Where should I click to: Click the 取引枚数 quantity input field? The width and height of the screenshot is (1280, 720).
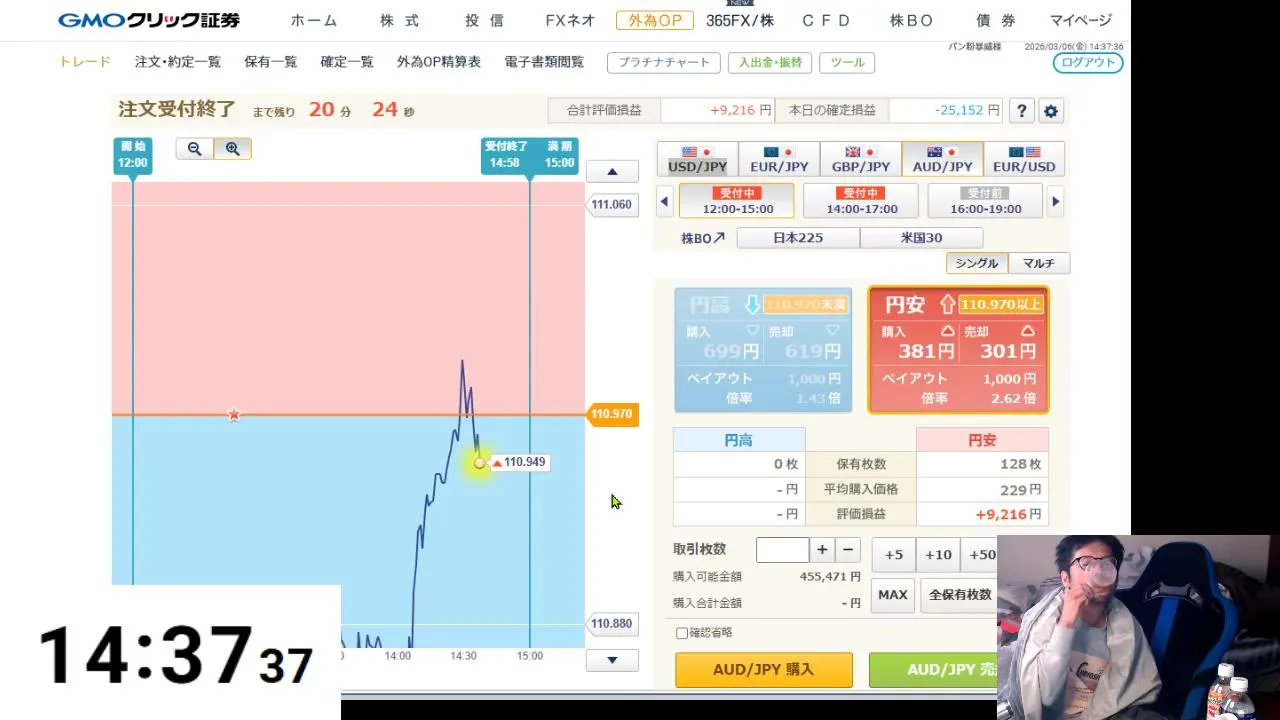coord(782,550)
